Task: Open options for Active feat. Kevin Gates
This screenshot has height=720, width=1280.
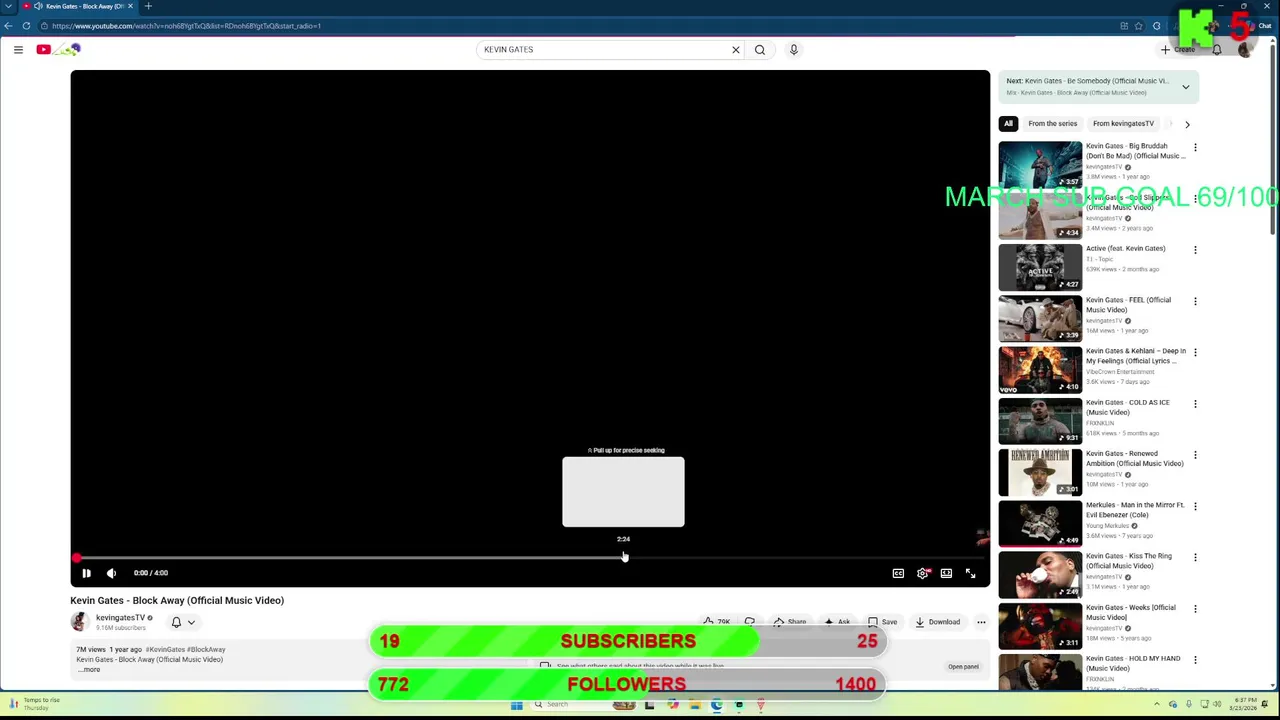Action: pyautogui.click(x=1195, y=250)
